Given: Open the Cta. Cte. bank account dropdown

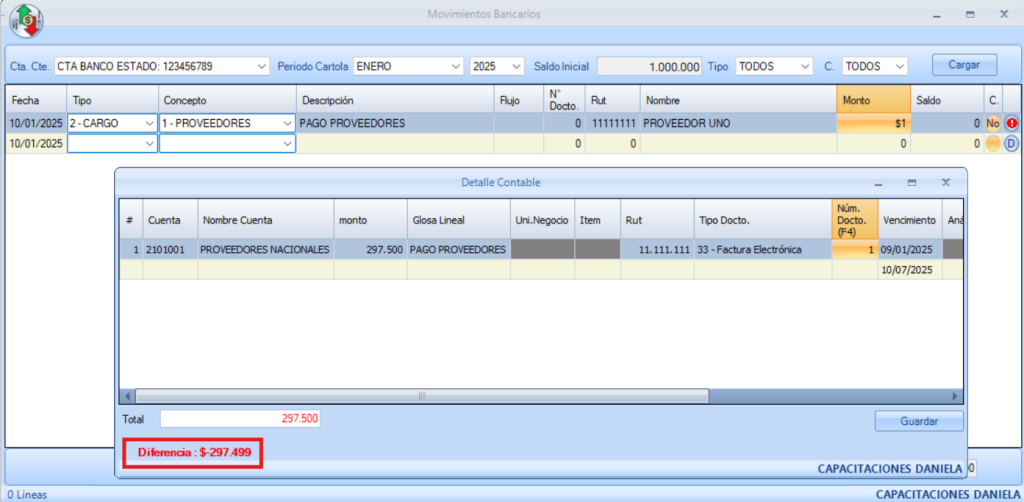Looking at the screenshot, I should (162, 66).
